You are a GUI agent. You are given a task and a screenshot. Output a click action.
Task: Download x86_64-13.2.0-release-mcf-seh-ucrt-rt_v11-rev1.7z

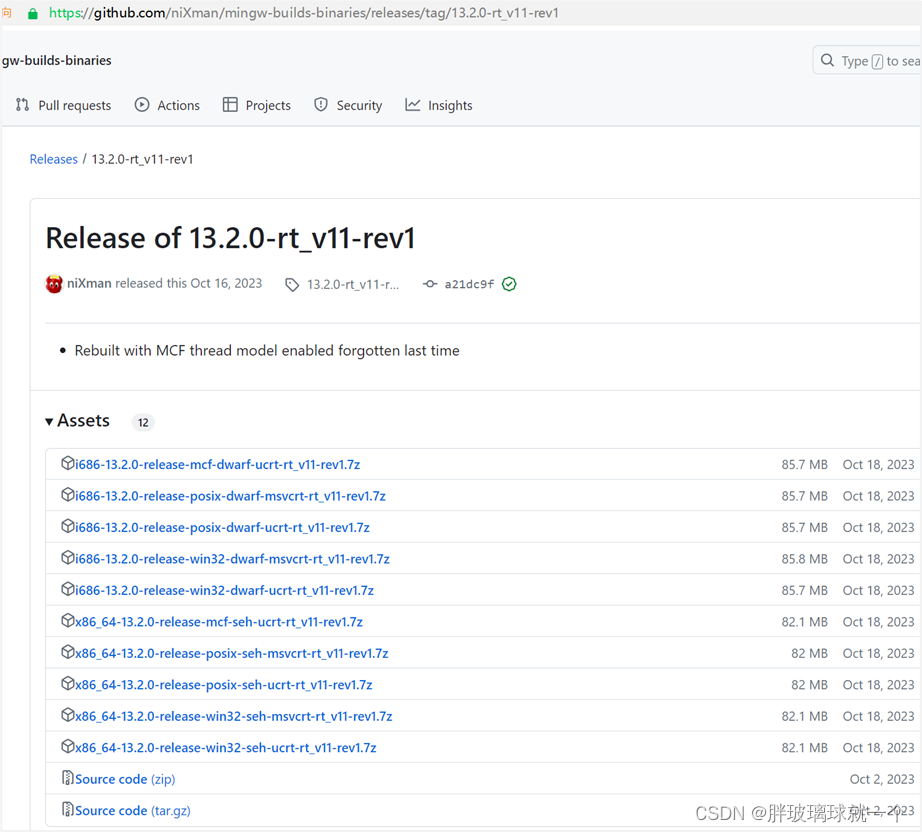(219, 622)
